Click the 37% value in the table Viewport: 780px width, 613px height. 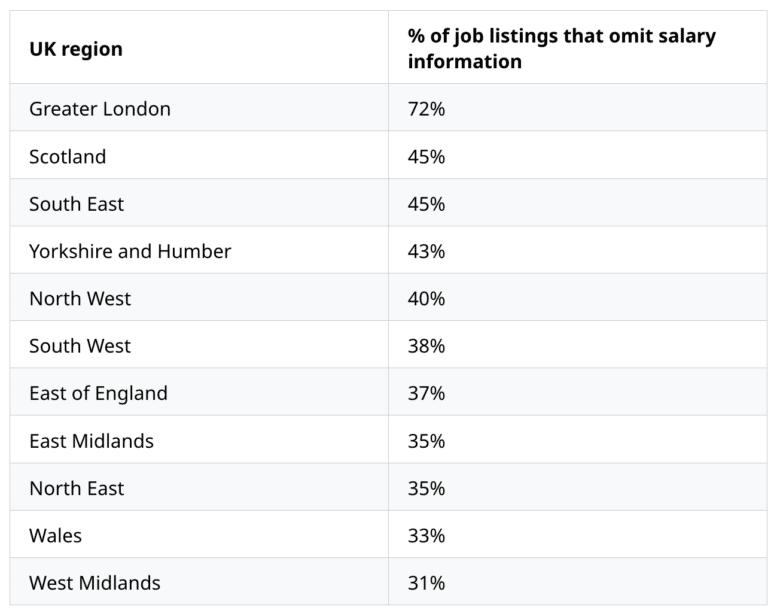point(426,394)
